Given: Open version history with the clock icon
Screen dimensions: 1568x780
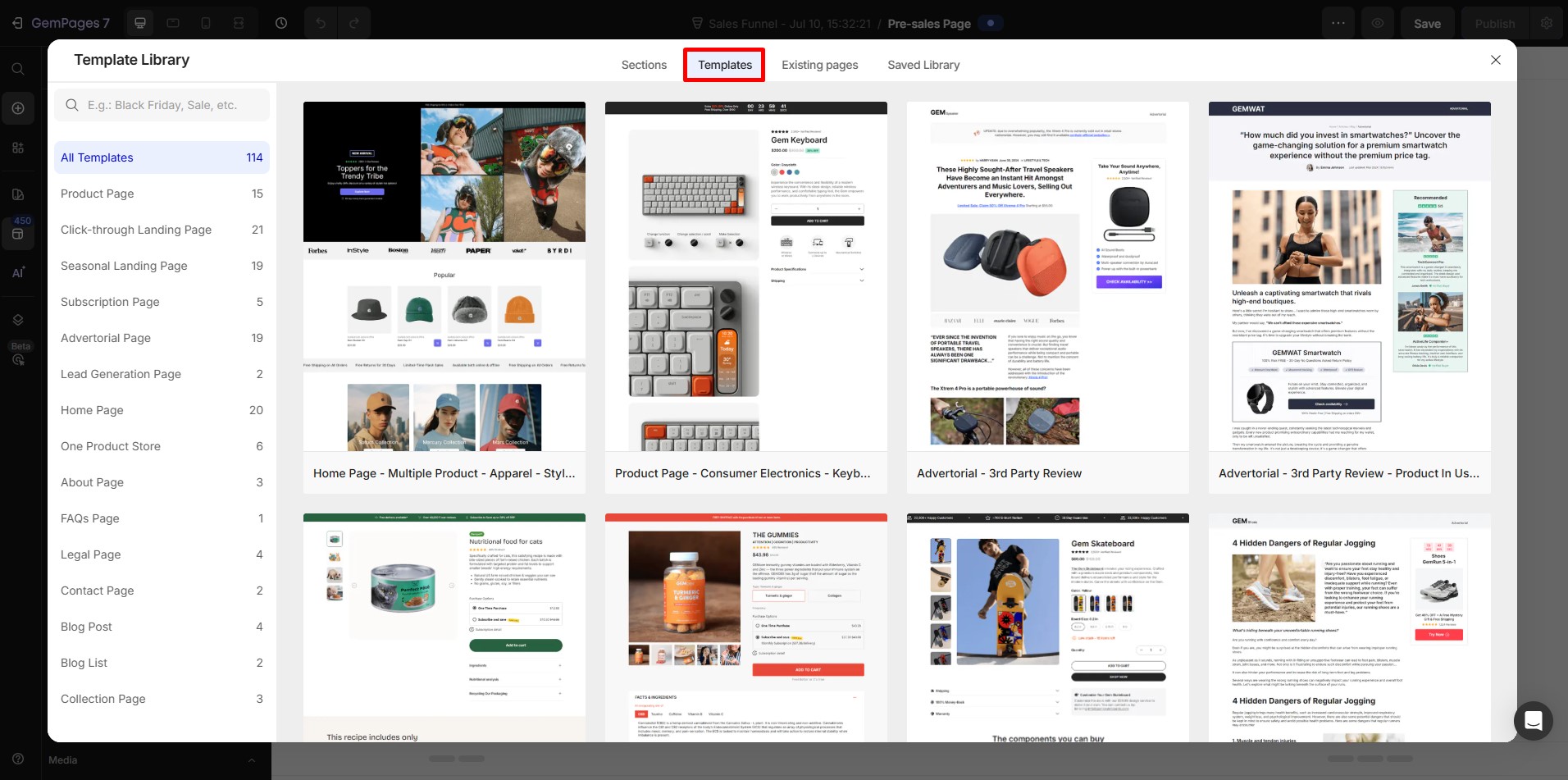Looking at the screenshot, I should [281, 23].
